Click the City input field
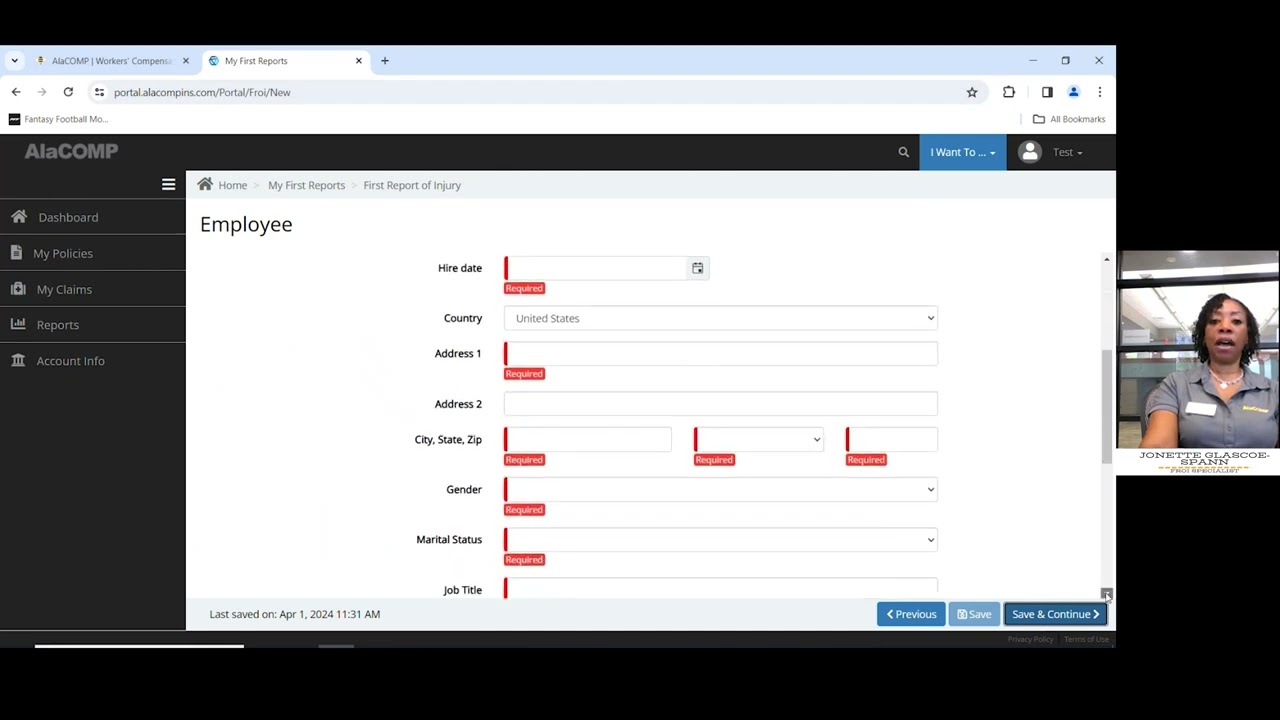Image resolution: width=1280 pixels, height=720 pixels. coord(588,439)
